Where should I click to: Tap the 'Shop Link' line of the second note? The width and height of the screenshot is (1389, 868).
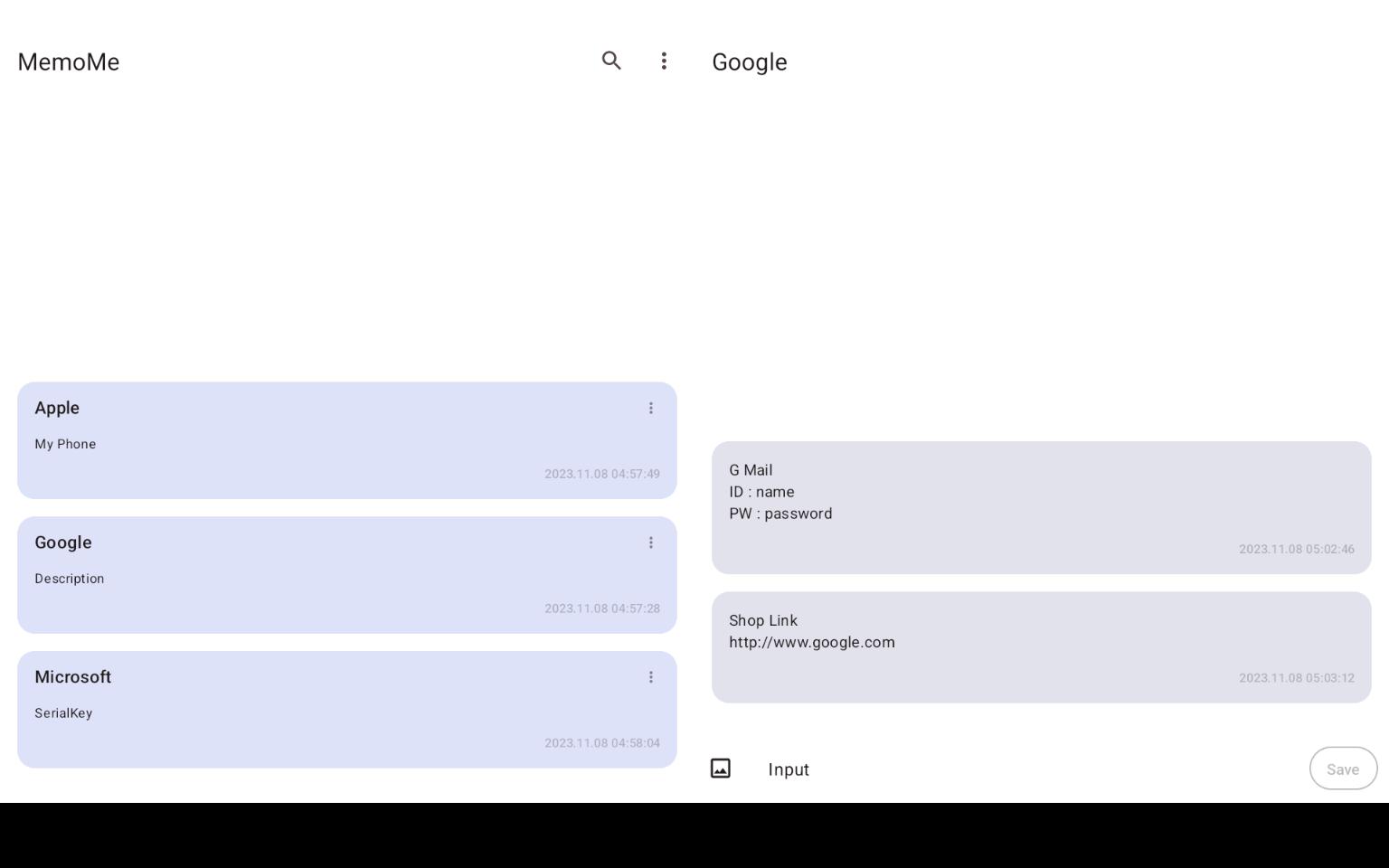click(763, 620)
